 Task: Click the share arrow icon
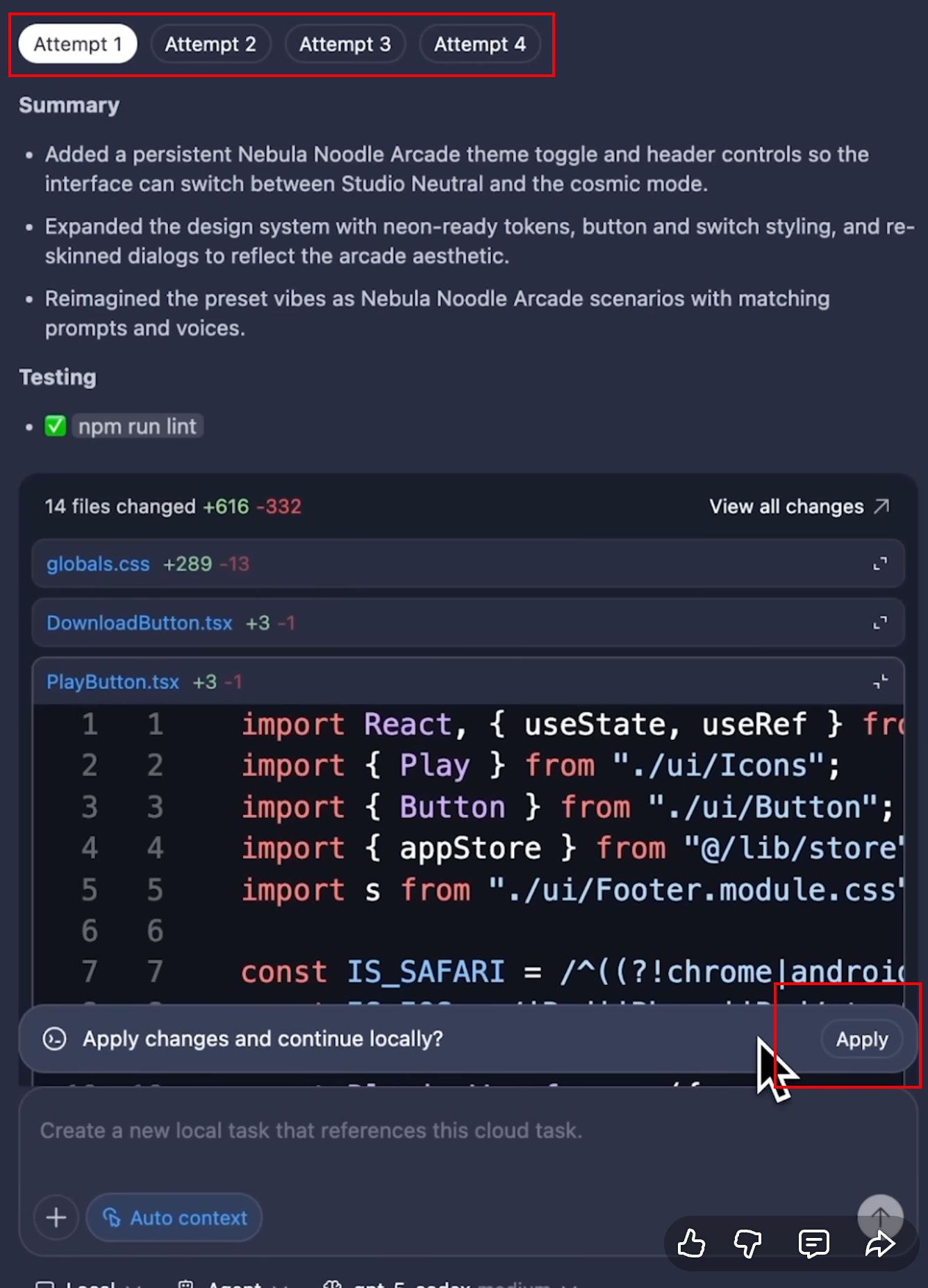880,1244
